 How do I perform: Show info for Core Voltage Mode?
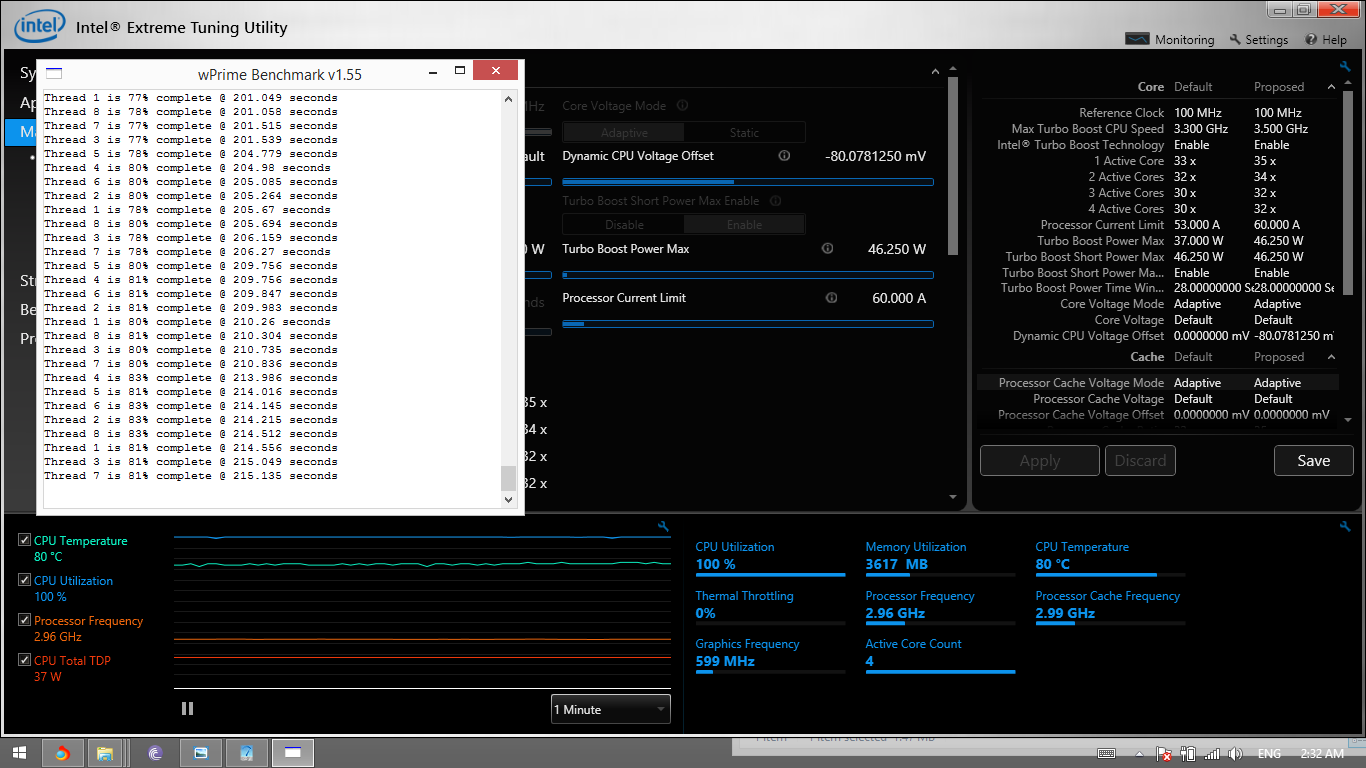tap(682, 105)
